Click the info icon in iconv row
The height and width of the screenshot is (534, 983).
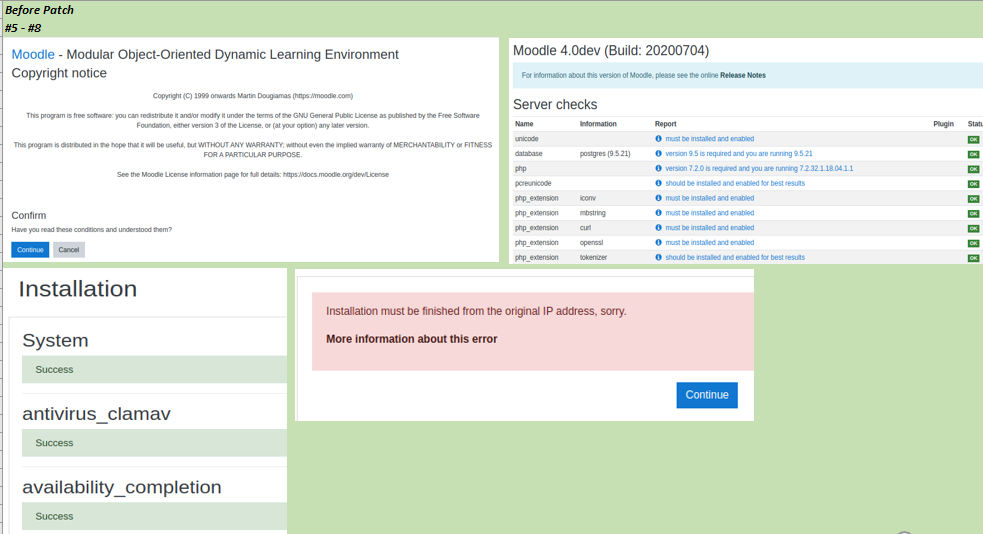658,198
